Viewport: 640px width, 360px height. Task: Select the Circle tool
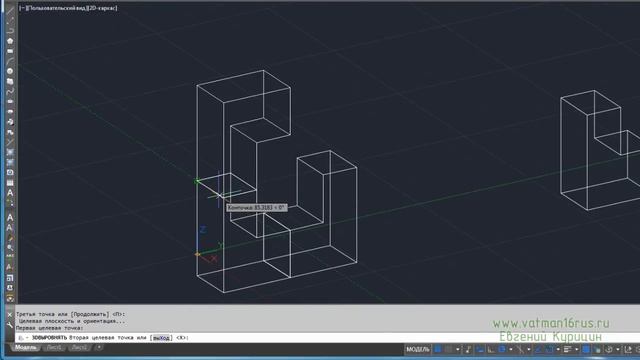pyautogui.click(x=10, y=71)
